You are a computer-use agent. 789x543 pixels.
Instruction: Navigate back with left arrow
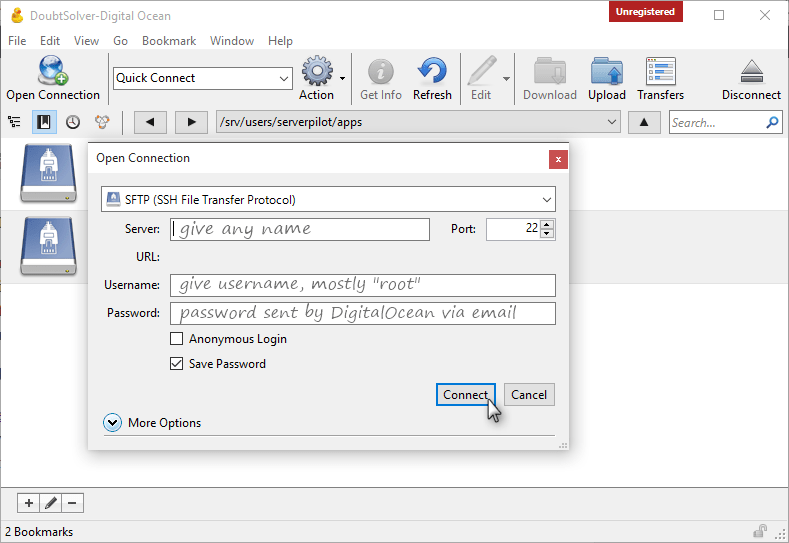[150, 122]
